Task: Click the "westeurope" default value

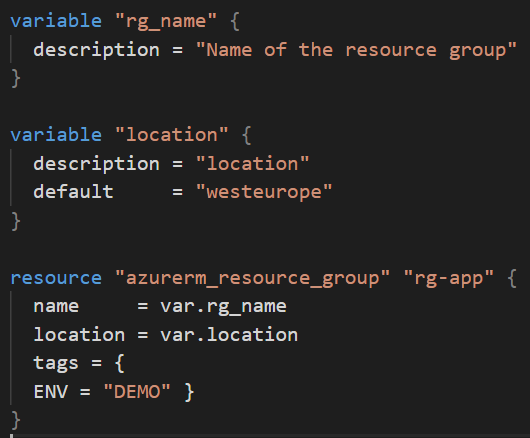Action: click(x=264, y=192)
